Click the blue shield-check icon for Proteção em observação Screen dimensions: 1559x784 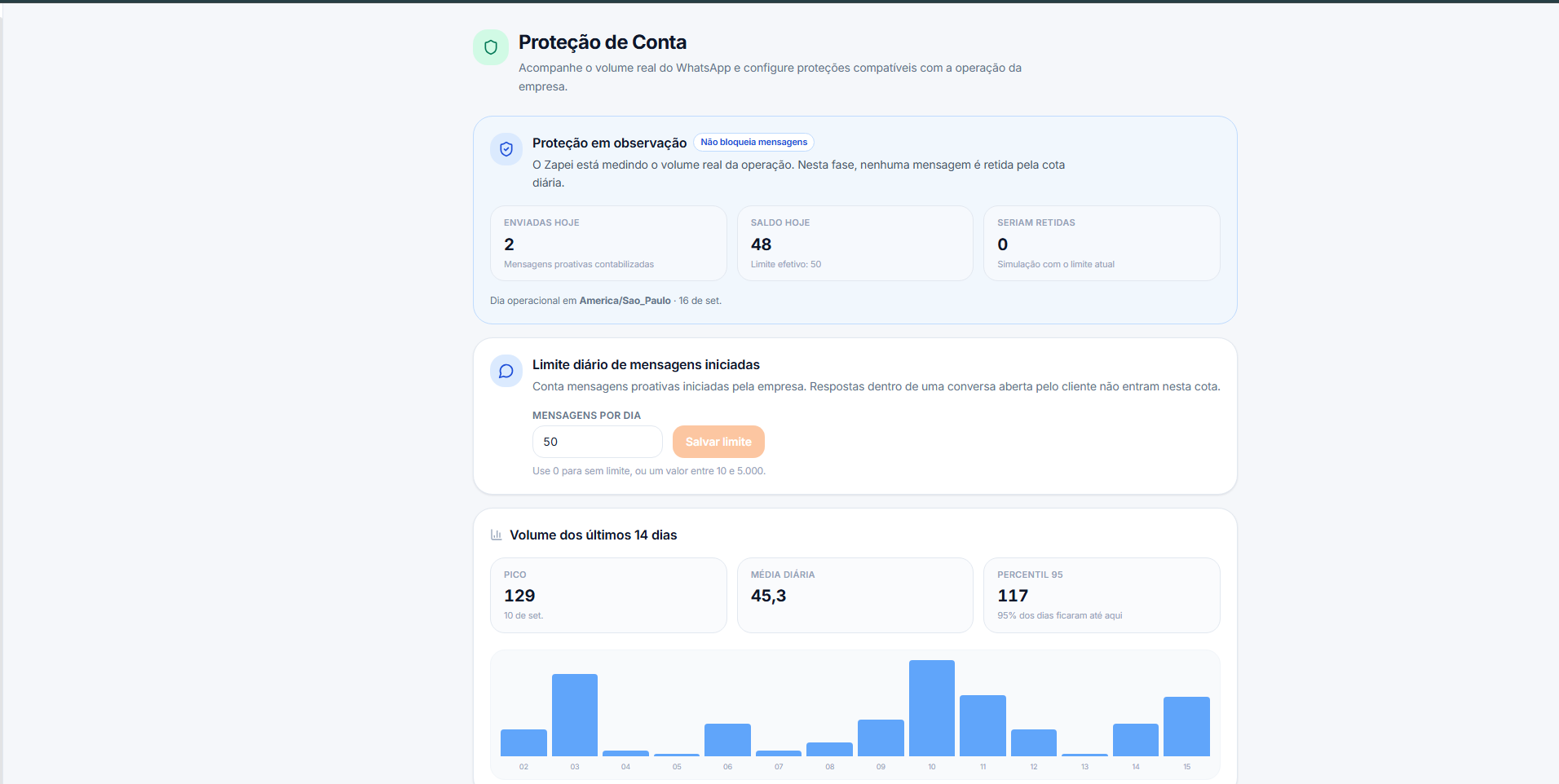coord(506,149)
